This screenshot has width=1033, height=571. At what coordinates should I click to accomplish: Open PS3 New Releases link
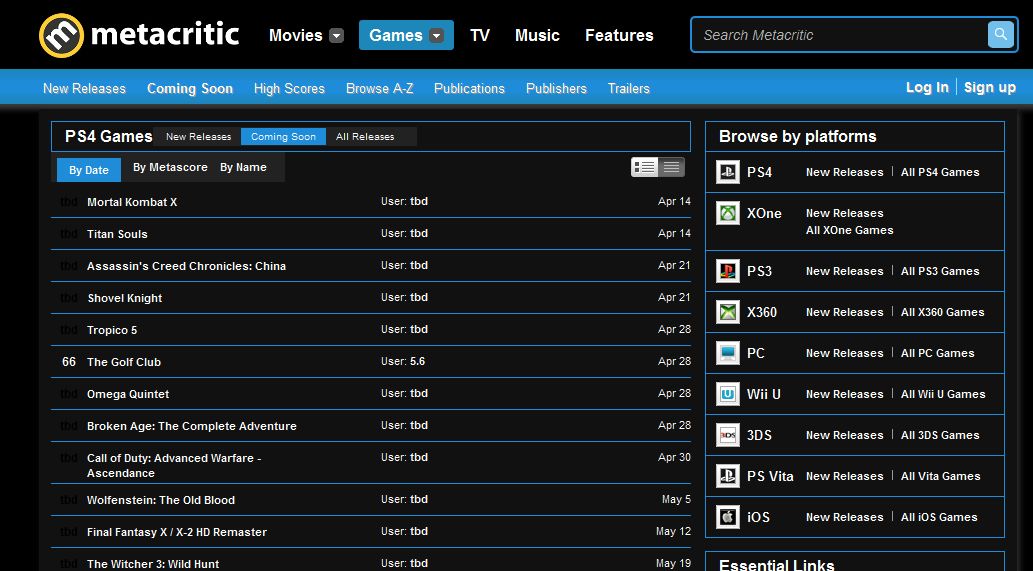845,271
